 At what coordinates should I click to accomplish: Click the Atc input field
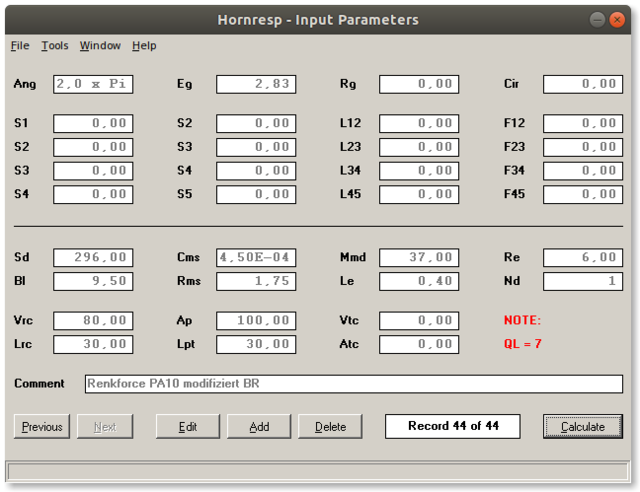[x=419, y=344]
